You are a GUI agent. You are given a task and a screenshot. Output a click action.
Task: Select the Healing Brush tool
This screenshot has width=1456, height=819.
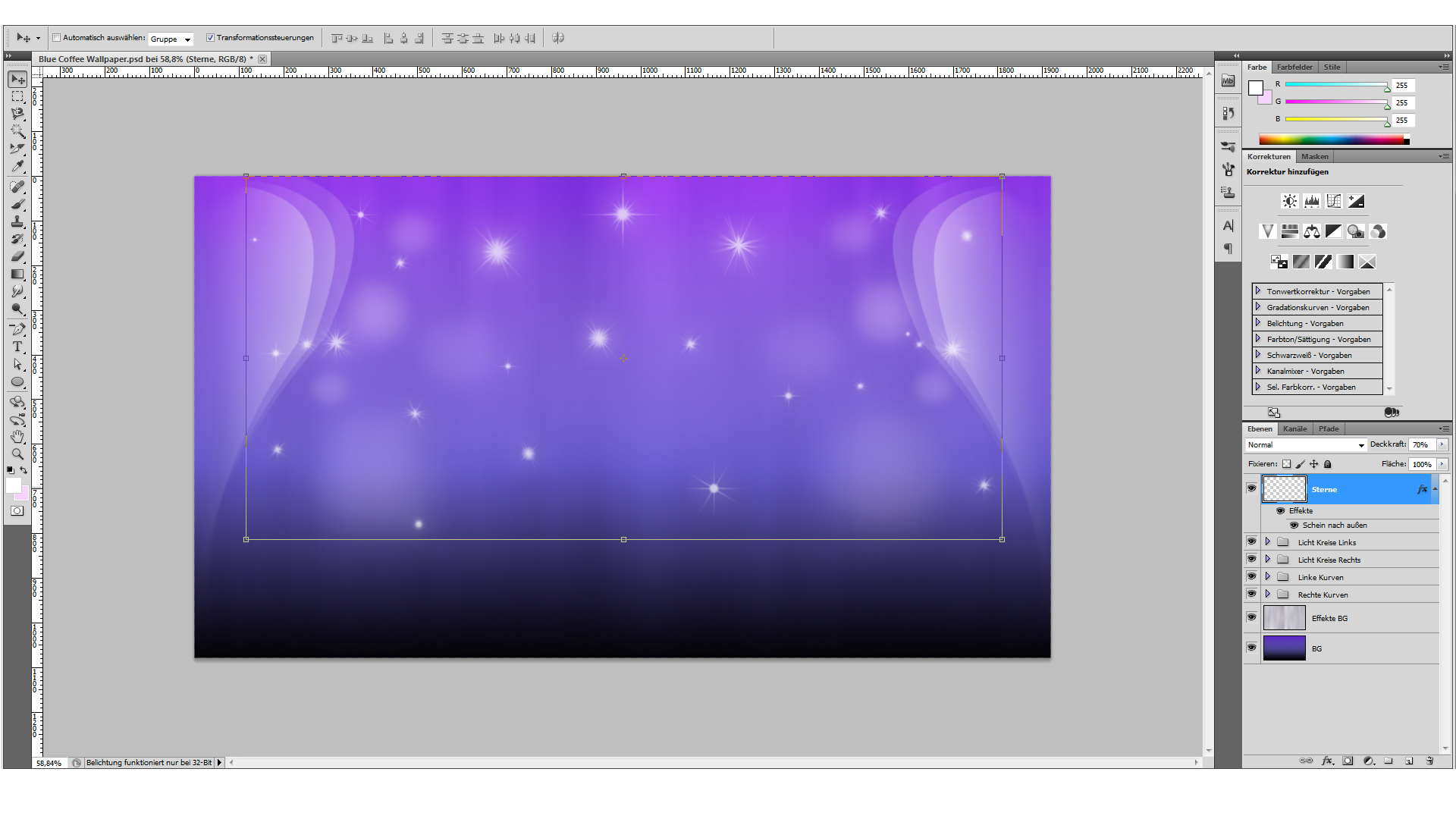(17, 187)
